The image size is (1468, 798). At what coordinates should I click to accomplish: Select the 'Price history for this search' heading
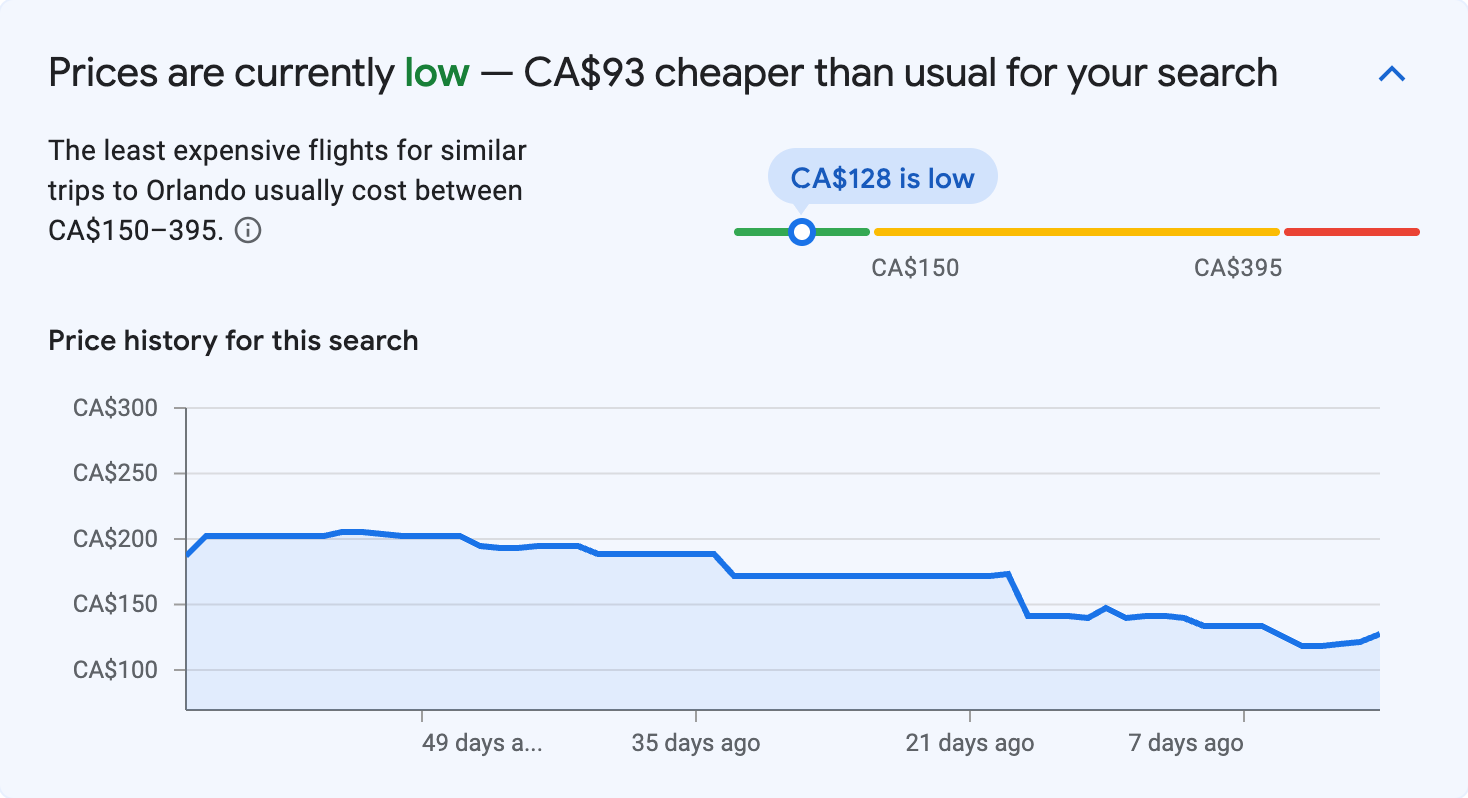pyautogui.click(x=232, y=340)
